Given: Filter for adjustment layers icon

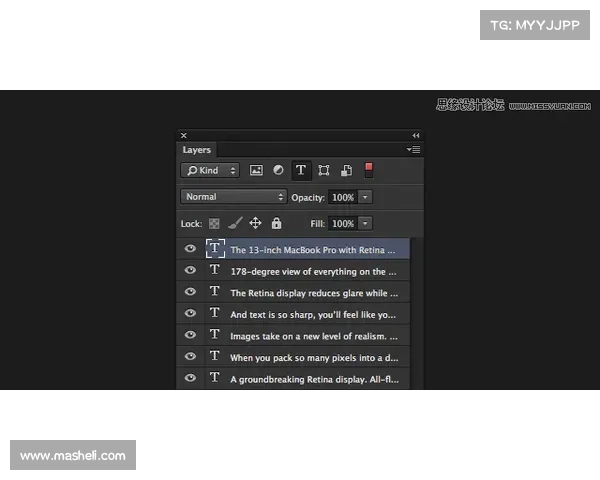Looking at the screenshot, I should click(x=278, y=170).
